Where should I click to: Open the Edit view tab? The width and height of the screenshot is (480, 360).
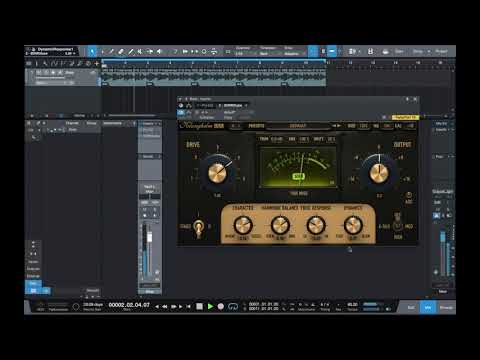click(411, 307)
